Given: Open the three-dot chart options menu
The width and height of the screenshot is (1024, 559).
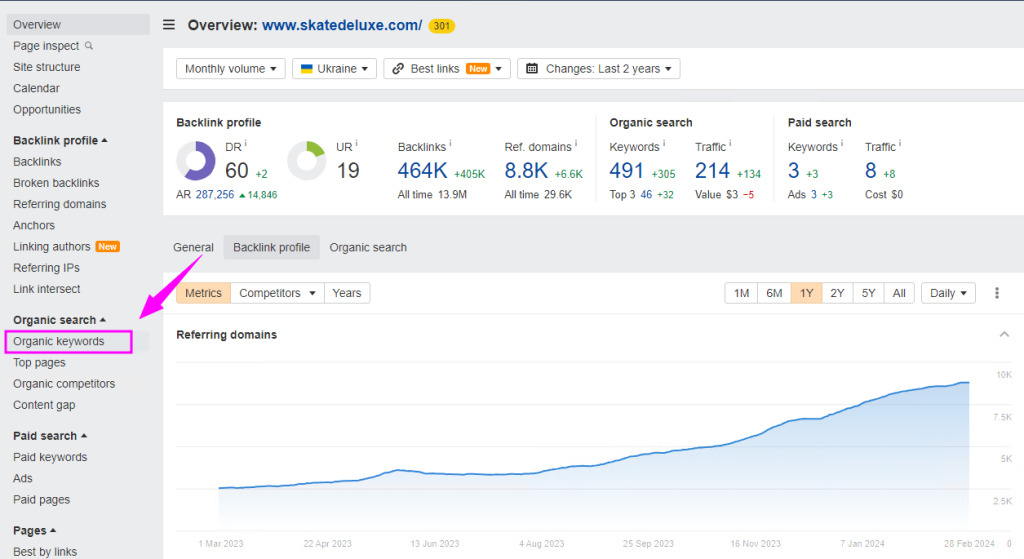Looking at the screenshot, I should [x=997, y=293].
